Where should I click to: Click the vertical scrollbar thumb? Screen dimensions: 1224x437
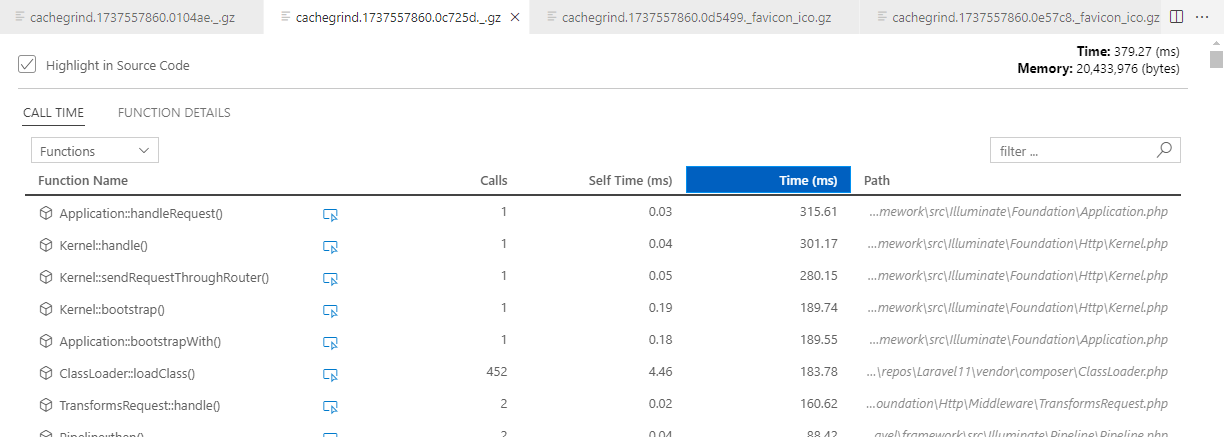click(1216, 59)
